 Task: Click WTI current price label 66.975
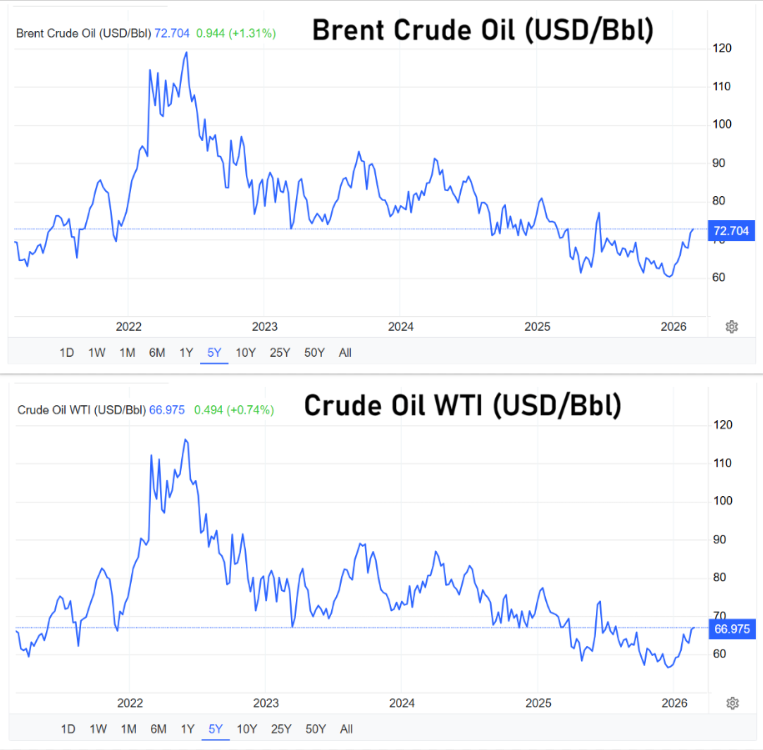[x=729, y=629]
